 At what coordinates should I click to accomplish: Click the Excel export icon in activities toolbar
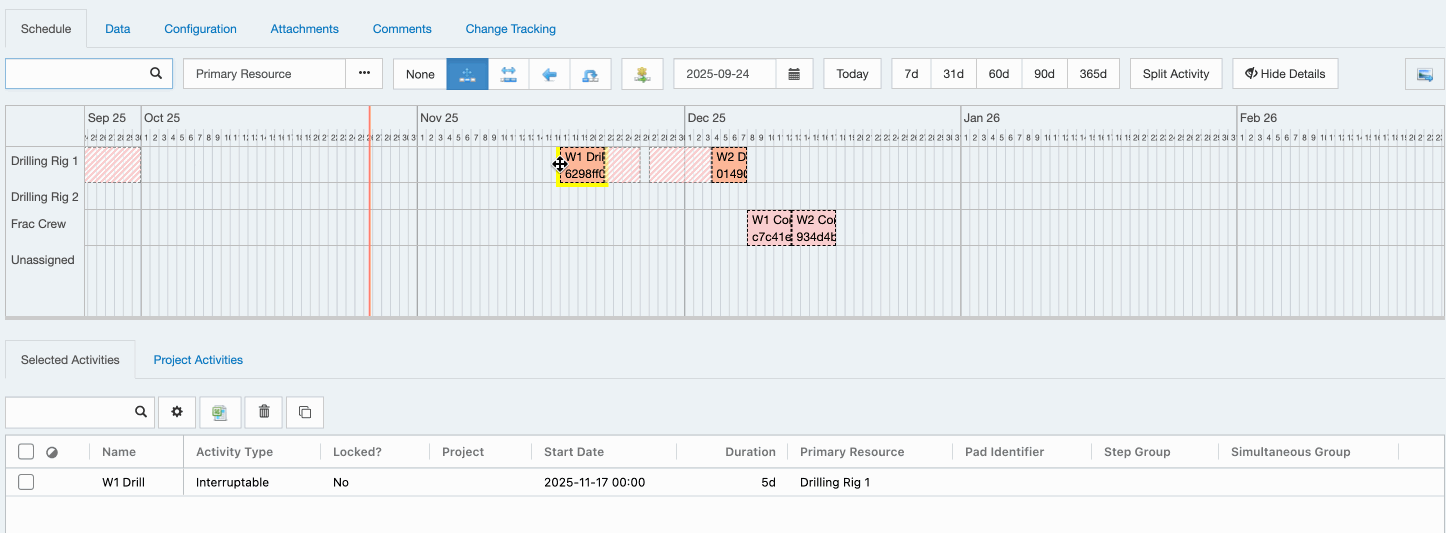pyautogui.click(x=219, y=412)
